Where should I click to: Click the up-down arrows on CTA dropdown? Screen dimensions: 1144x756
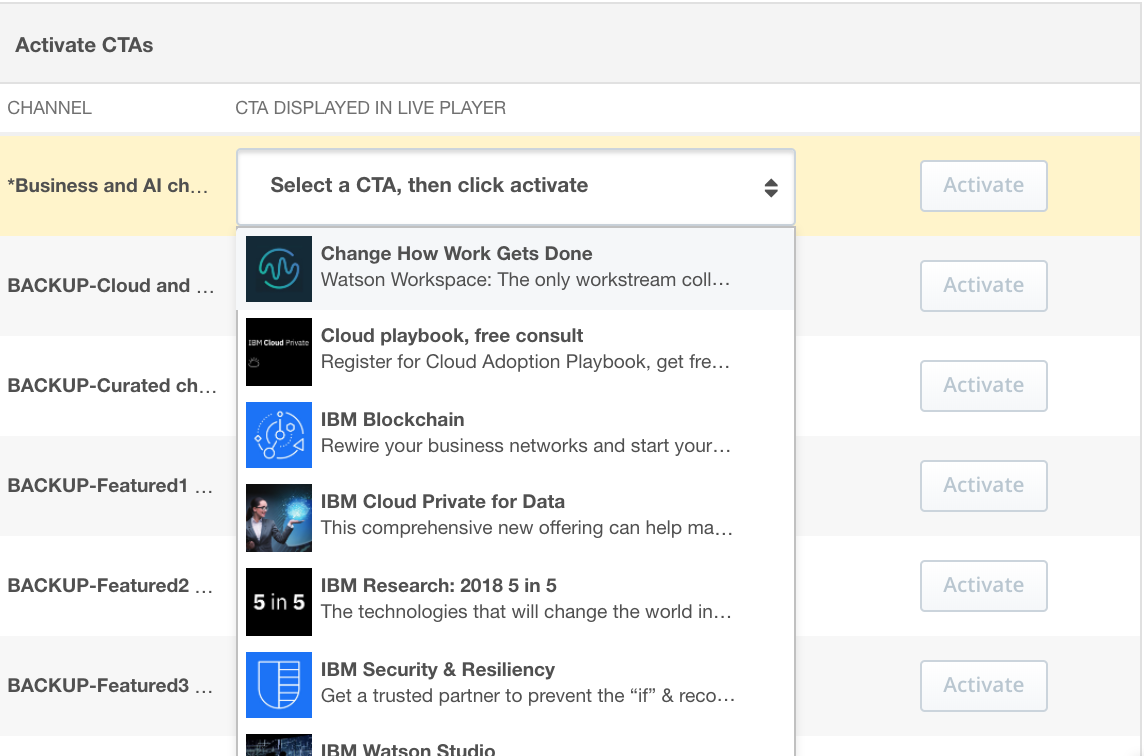click(770, 188)
